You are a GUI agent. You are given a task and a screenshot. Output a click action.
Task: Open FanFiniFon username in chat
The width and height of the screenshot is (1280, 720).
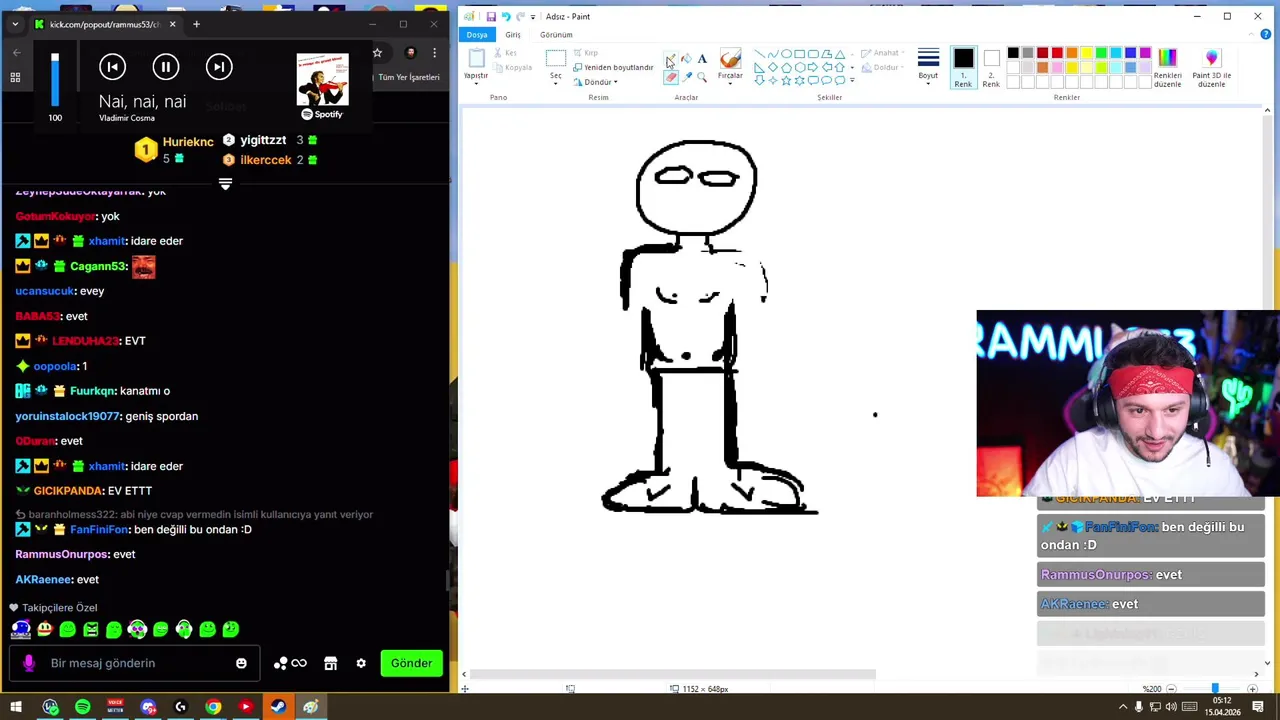pos(99,529)
